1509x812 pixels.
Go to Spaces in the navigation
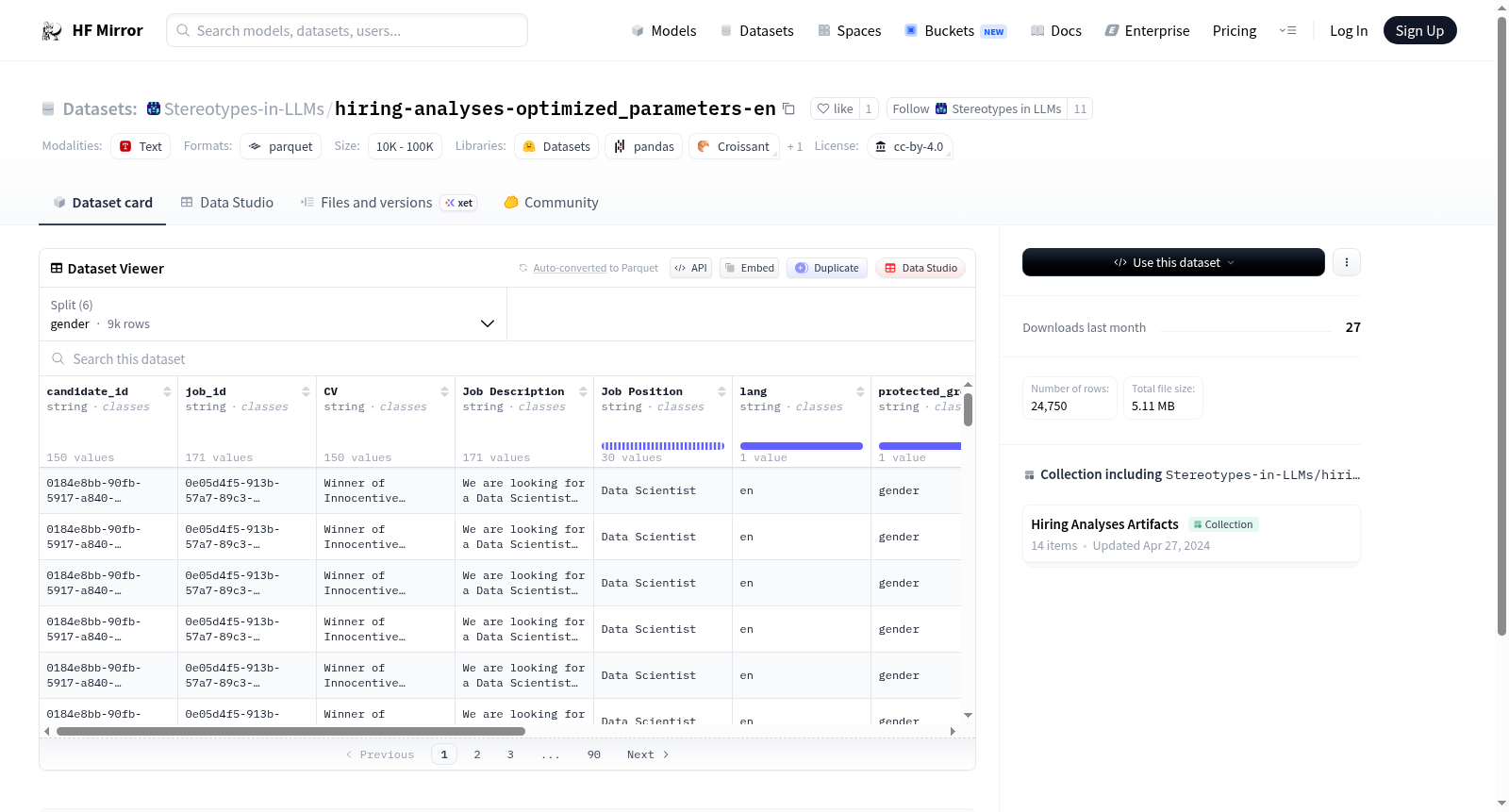click(849, 31)
